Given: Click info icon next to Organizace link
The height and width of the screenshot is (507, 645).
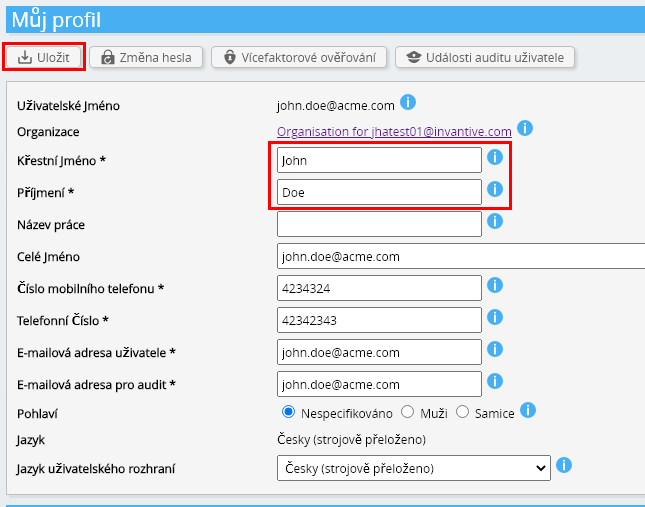Looking at the screenshot, I should (525, 128).
